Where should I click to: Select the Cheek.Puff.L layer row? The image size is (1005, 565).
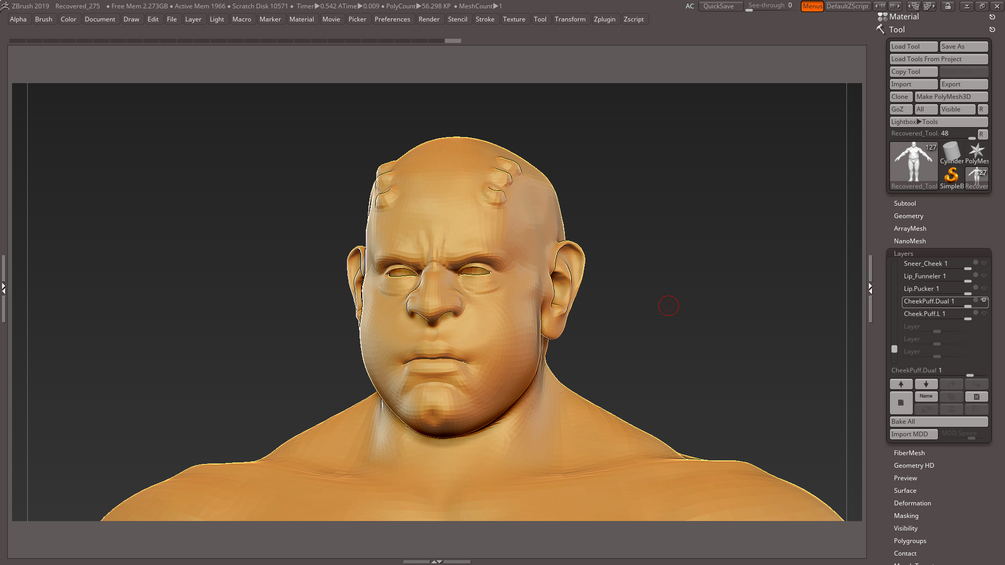click(x=945, y=314)
